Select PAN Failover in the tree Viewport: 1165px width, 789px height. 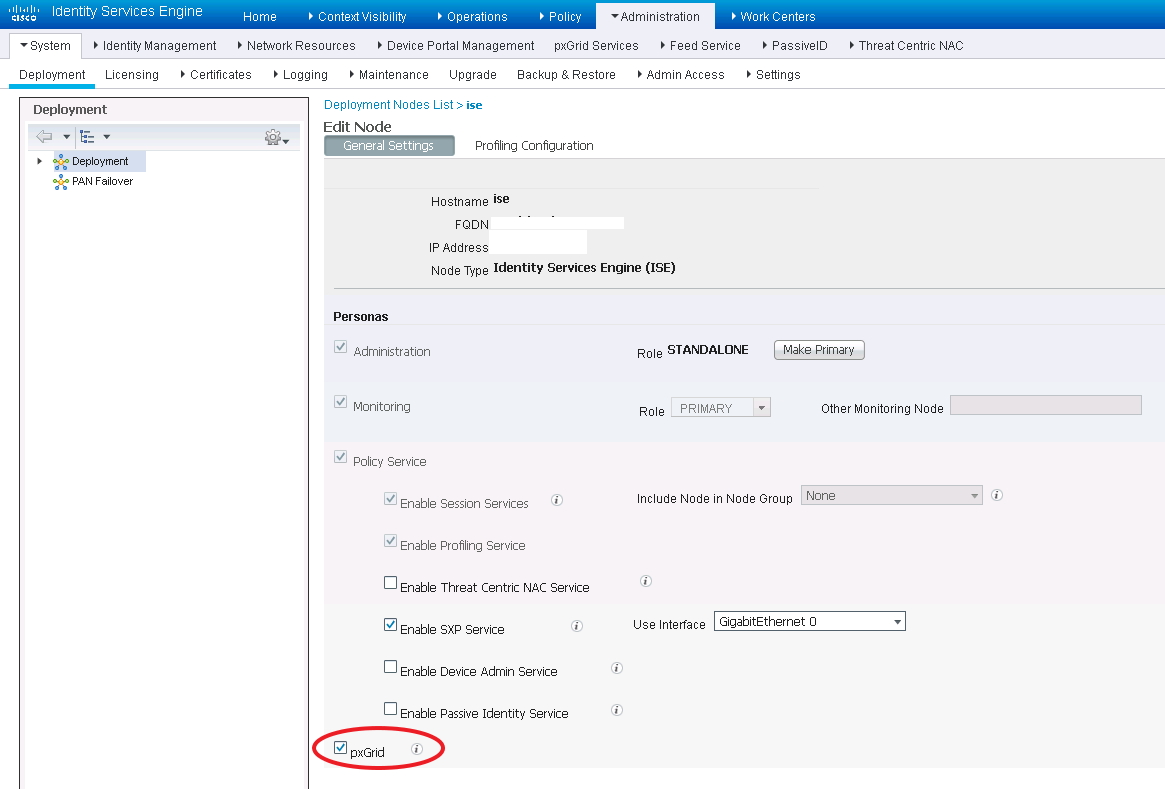click(x=102, y=181)
